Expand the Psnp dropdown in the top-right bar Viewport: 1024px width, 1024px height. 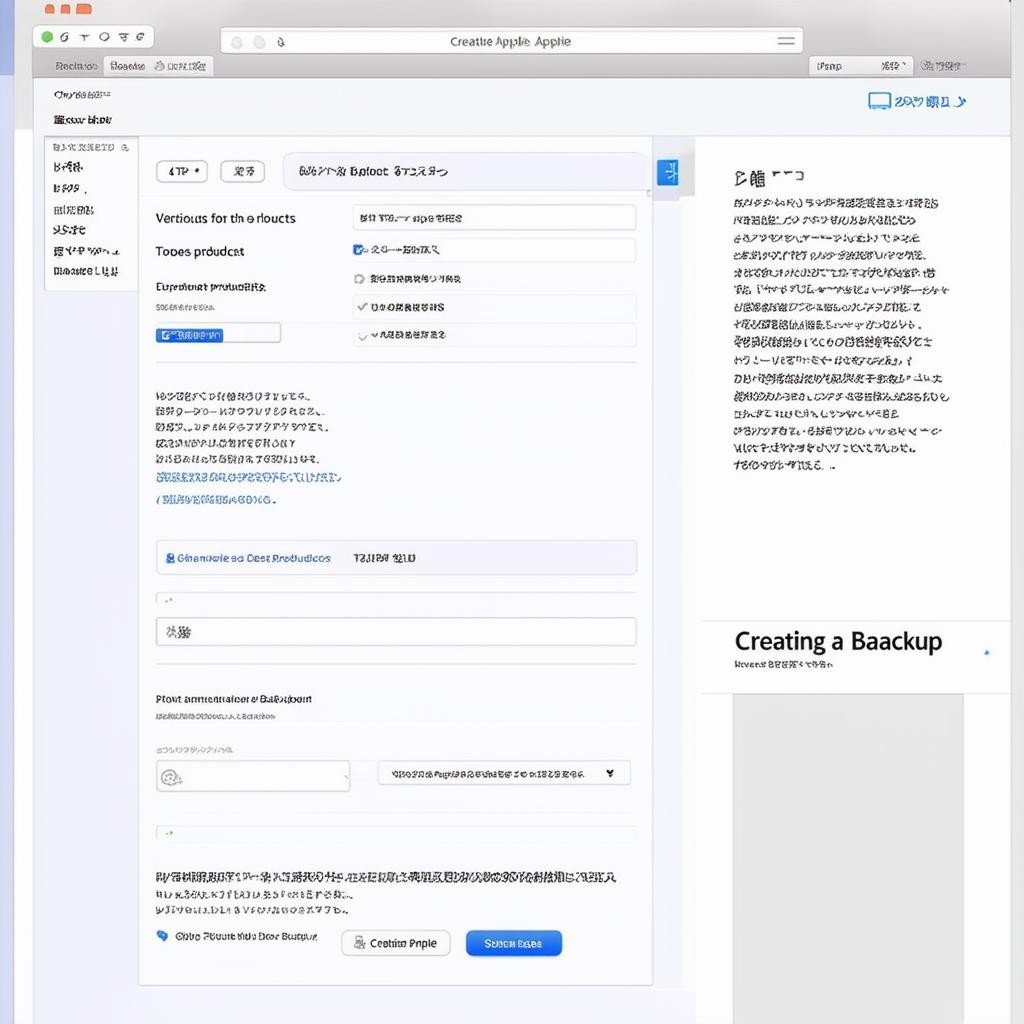point(860,66)
